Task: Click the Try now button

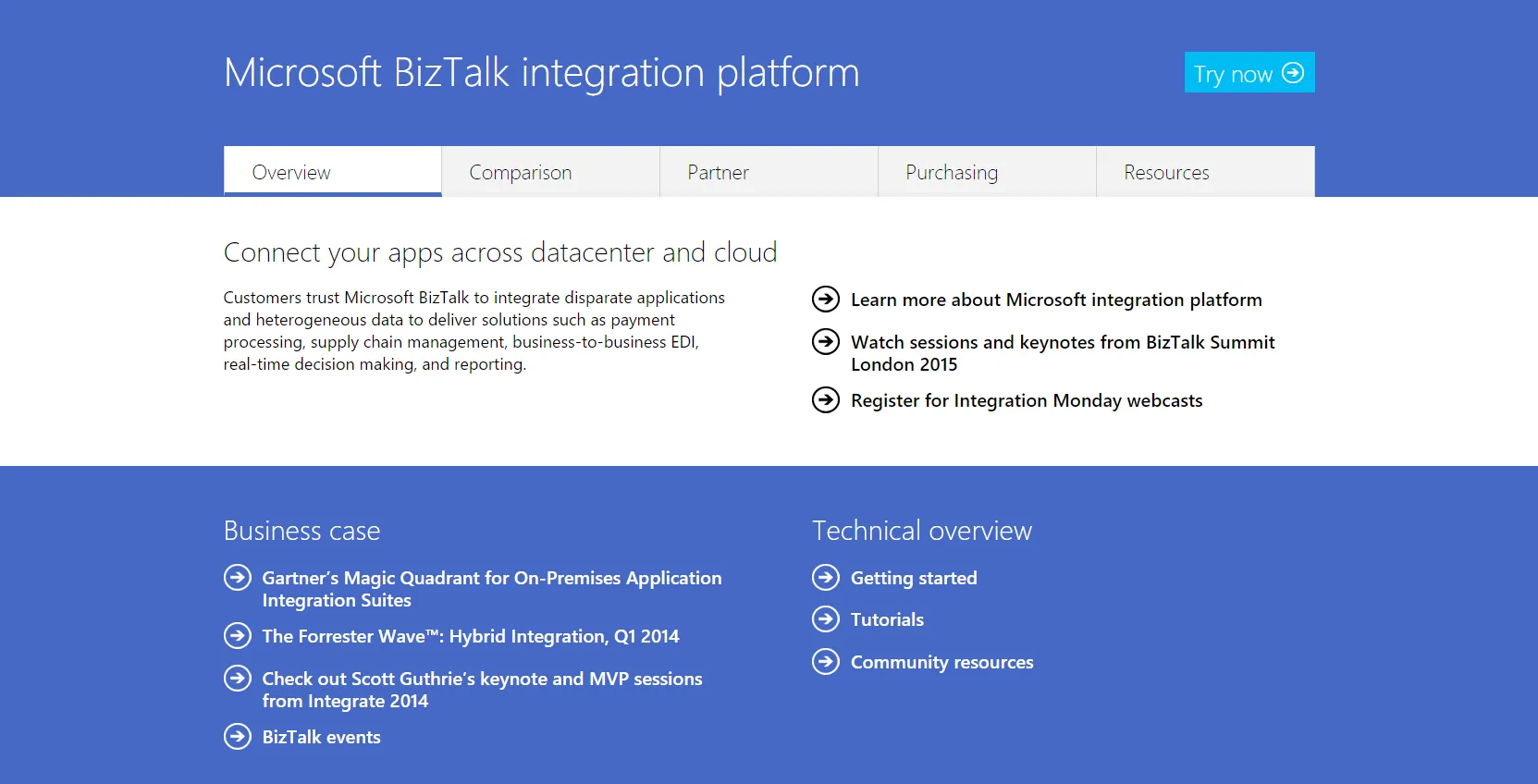Action: tap(1249, 72)
